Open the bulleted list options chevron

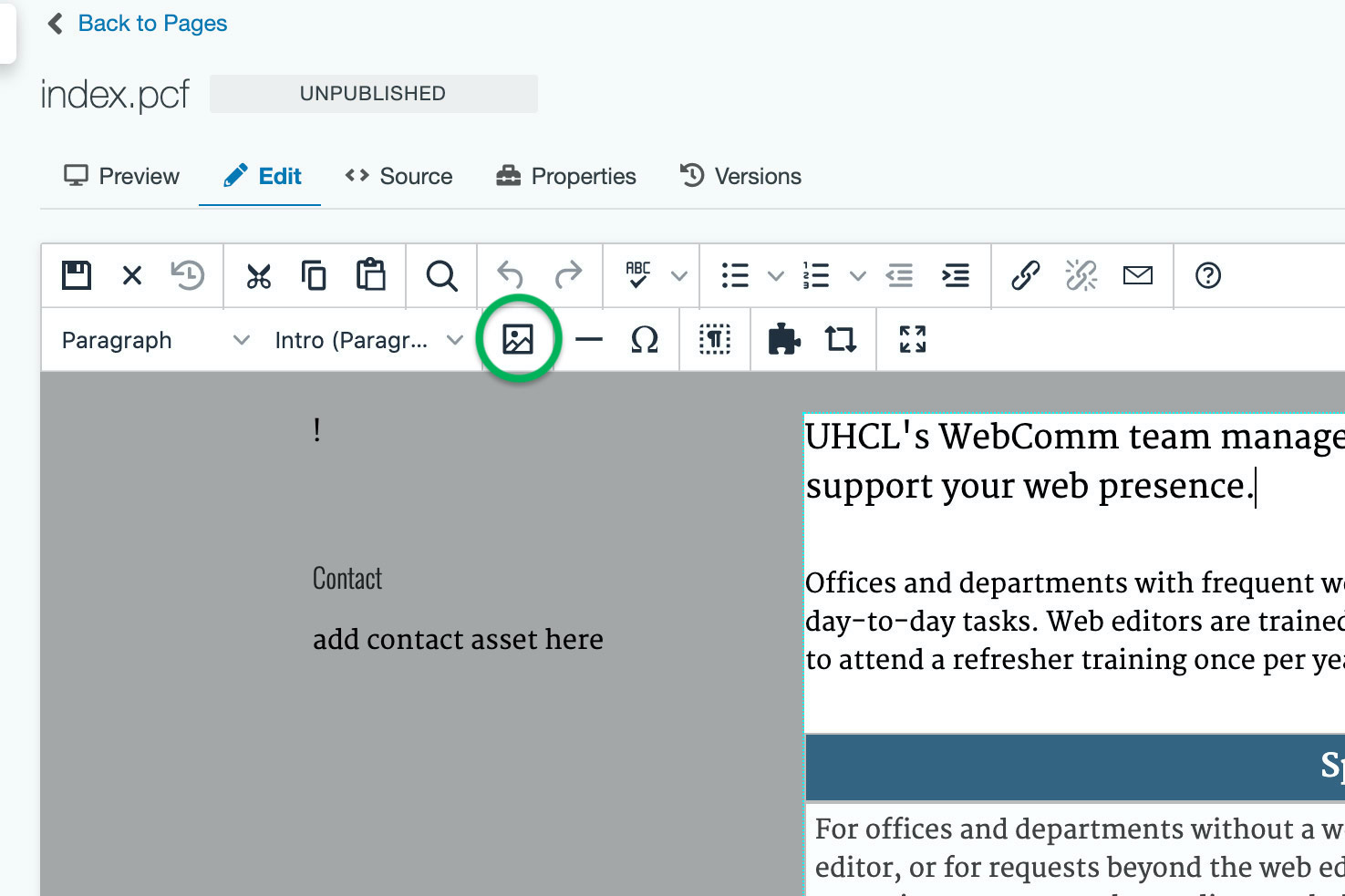pos(776,275)
